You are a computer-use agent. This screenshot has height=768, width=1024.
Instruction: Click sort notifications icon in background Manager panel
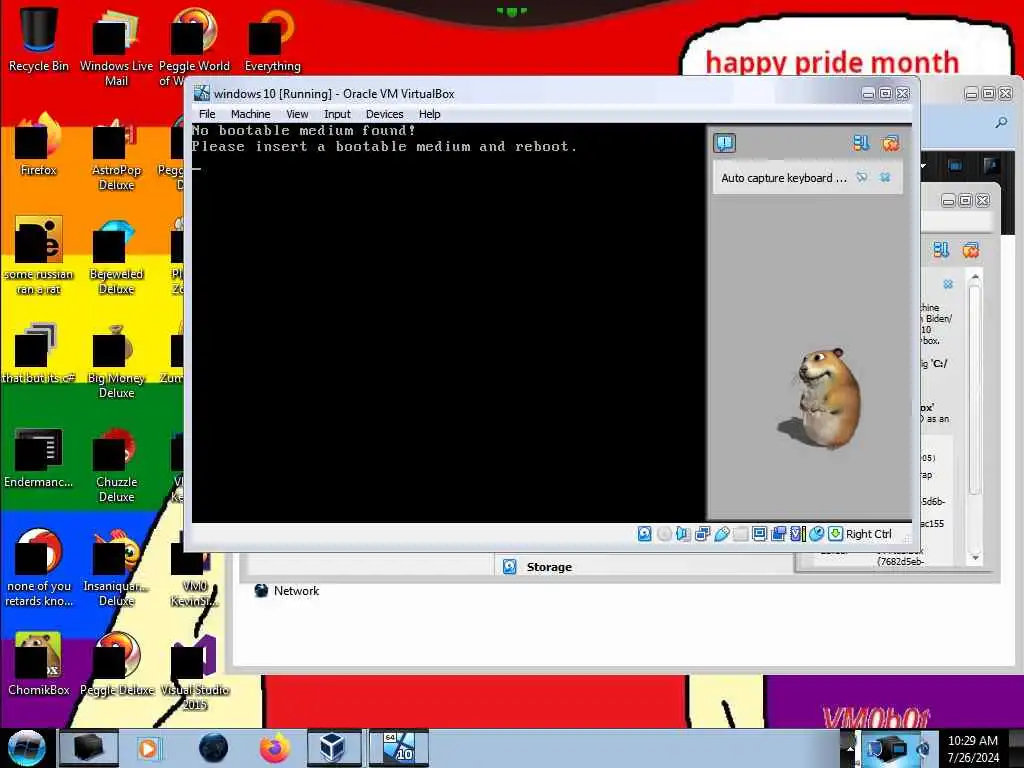[941, 249]
